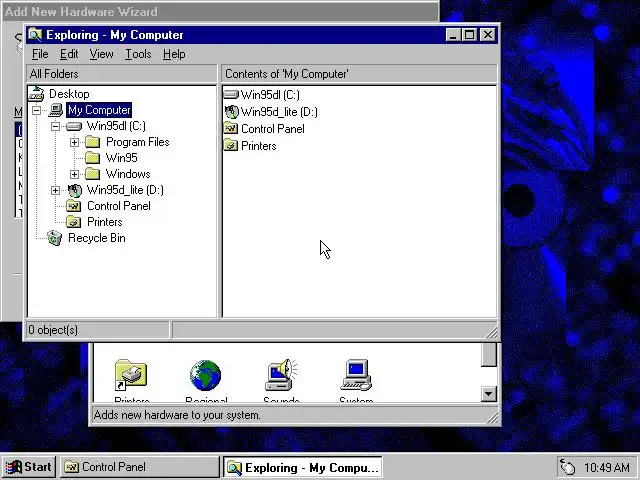Open the View menu
The image size is (640, 480).
(102, 54)
